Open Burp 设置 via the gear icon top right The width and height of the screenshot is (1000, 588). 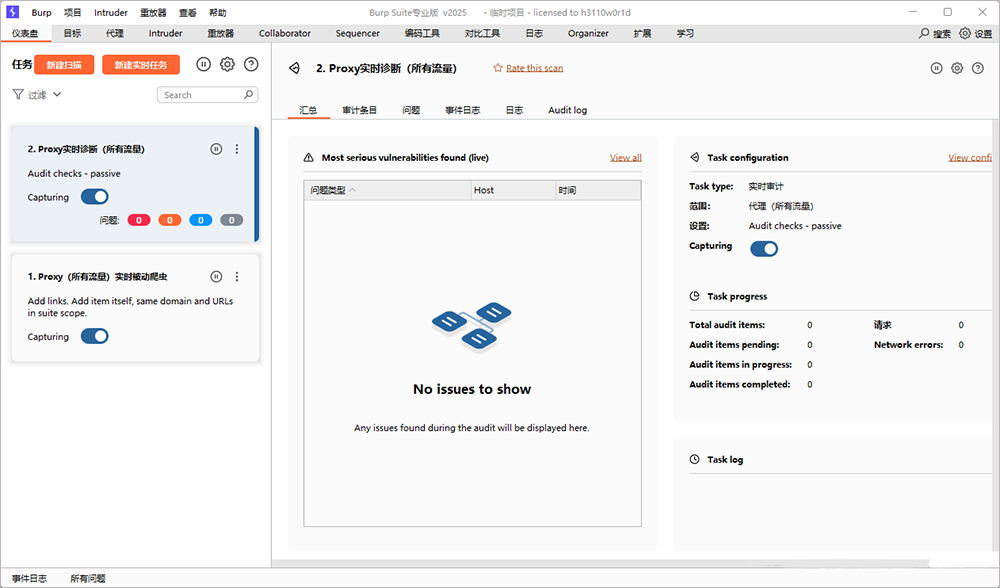[x=961, y=32]
